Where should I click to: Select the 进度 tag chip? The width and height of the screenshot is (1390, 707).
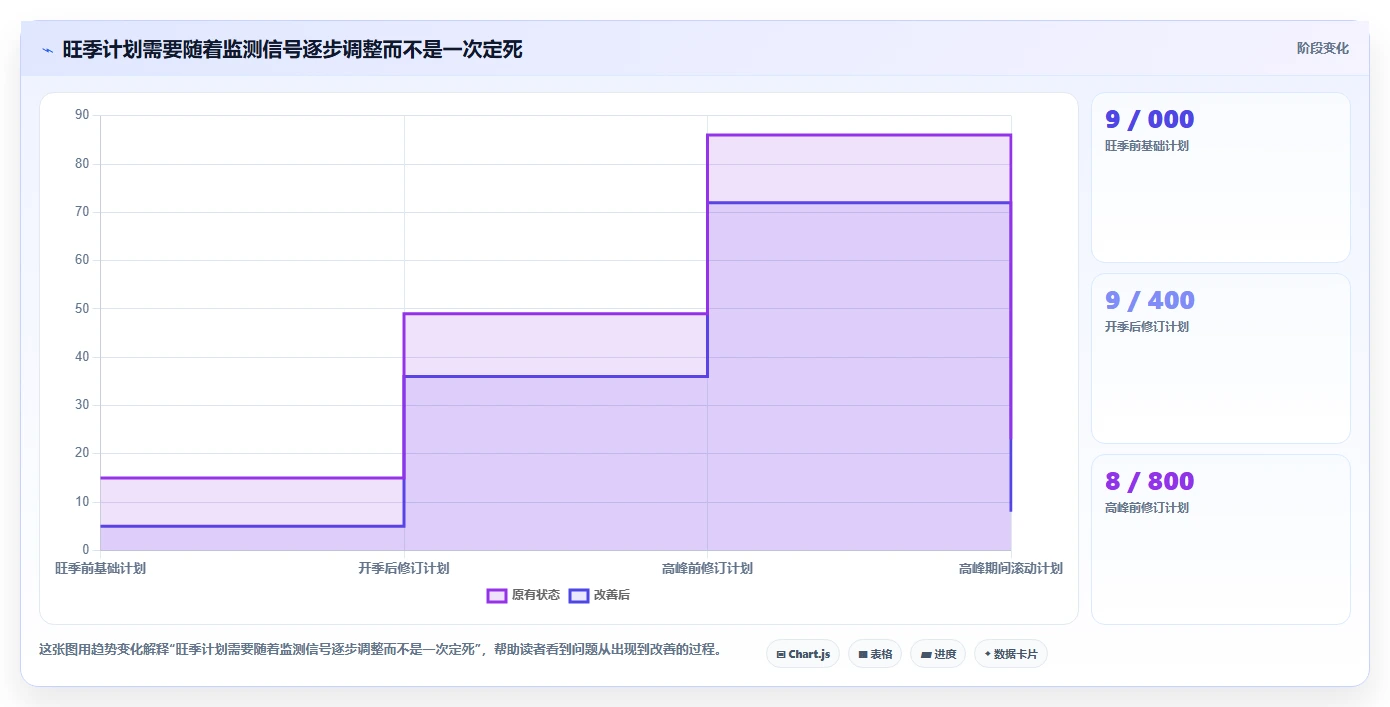(938, 654)
